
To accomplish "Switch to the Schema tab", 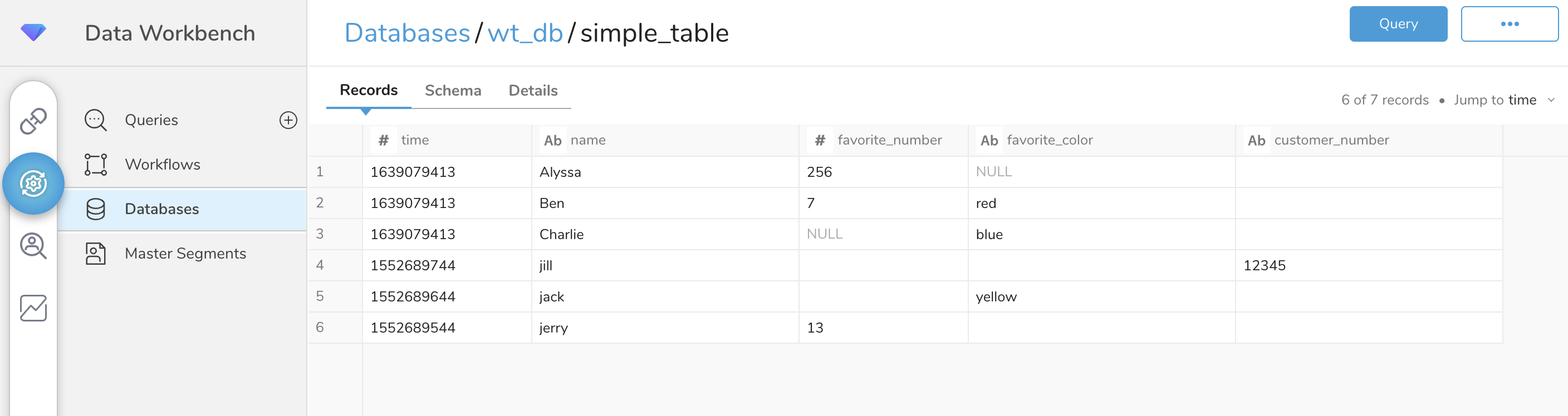I will 452,91.
